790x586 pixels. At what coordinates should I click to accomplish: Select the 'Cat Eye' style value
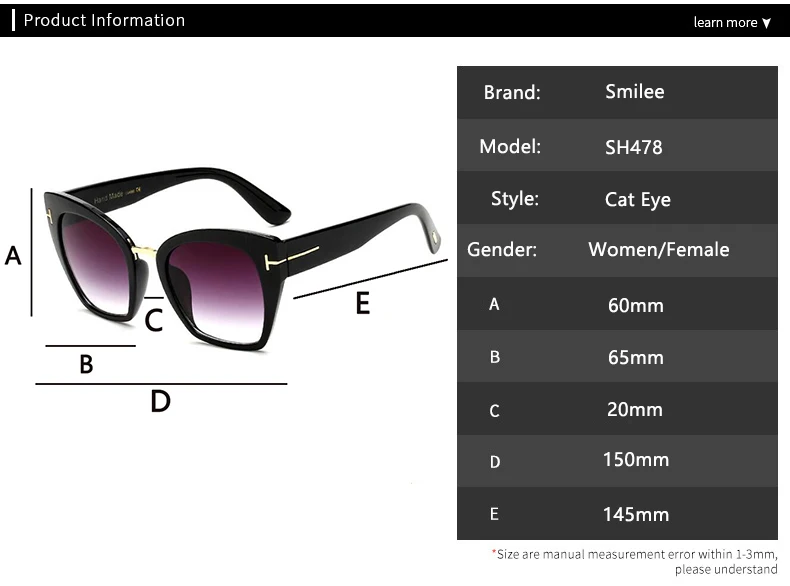[637, 200]
